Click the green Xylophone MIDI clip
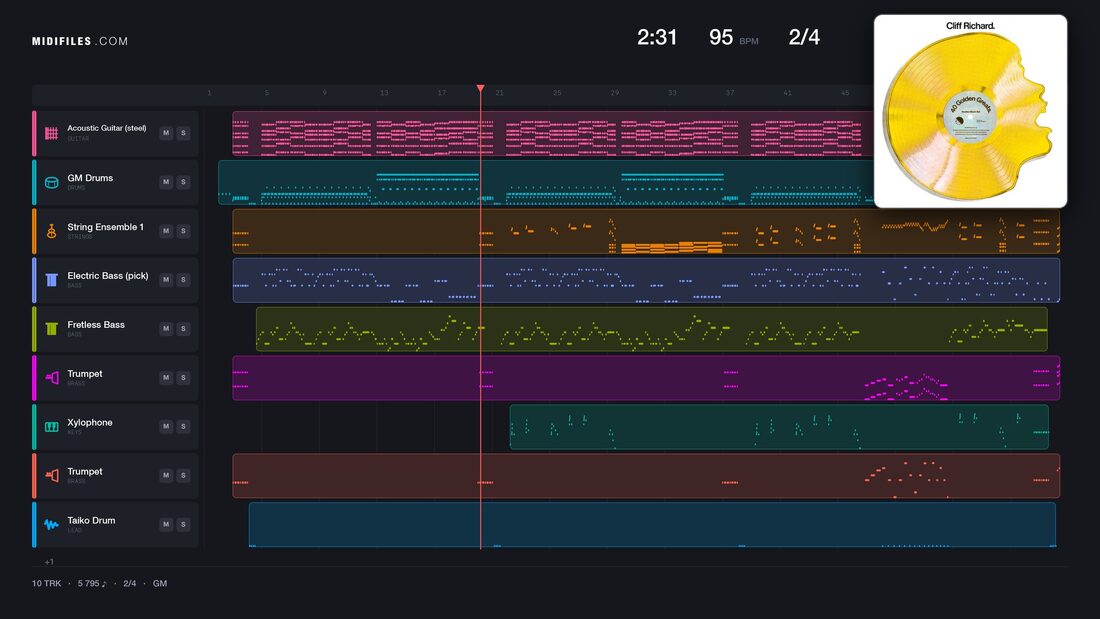This screenshot has height=619, width=1100. coord(779,427)
